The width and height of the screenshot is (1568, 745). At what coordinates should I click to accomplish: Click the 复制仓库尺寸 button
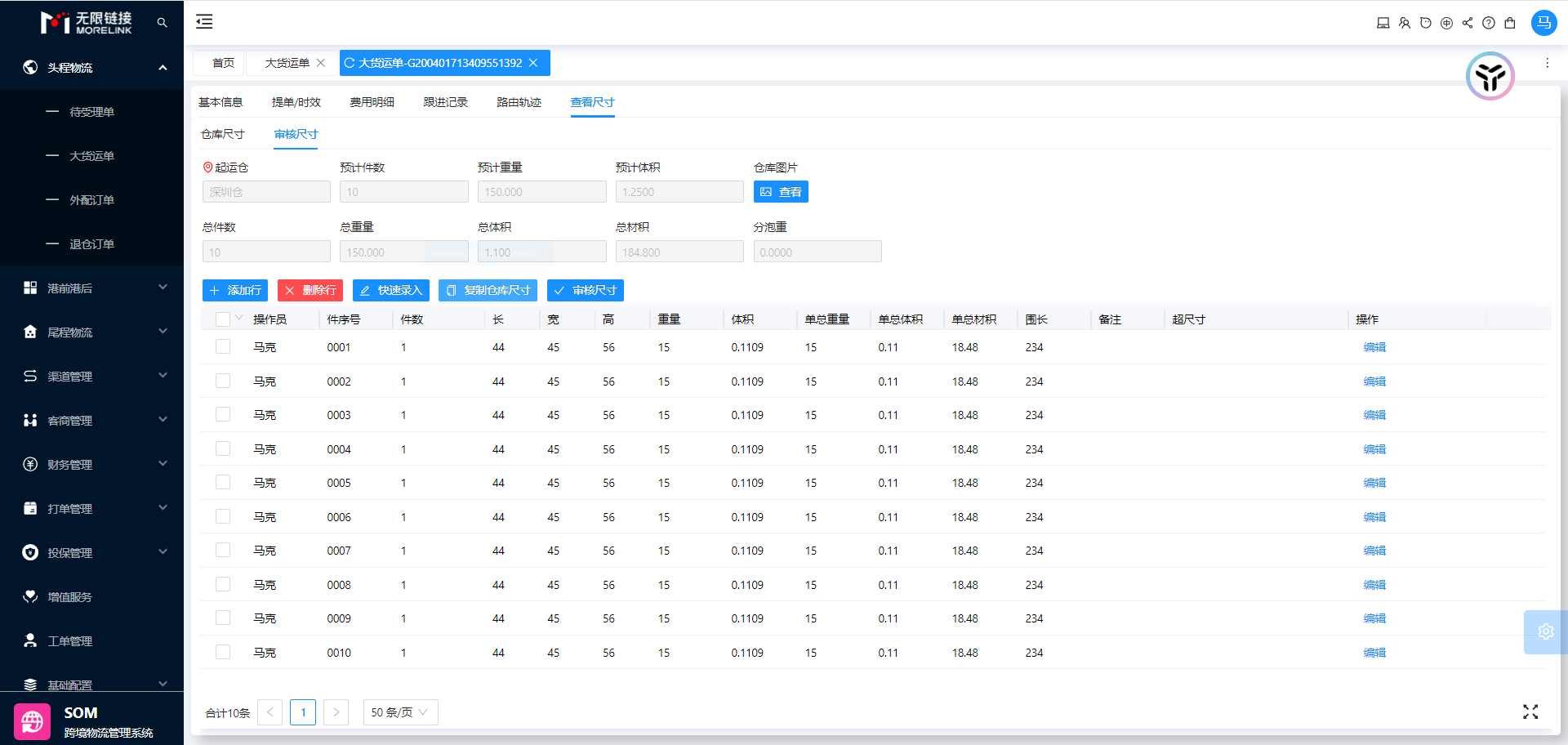[x=488, y=290]
